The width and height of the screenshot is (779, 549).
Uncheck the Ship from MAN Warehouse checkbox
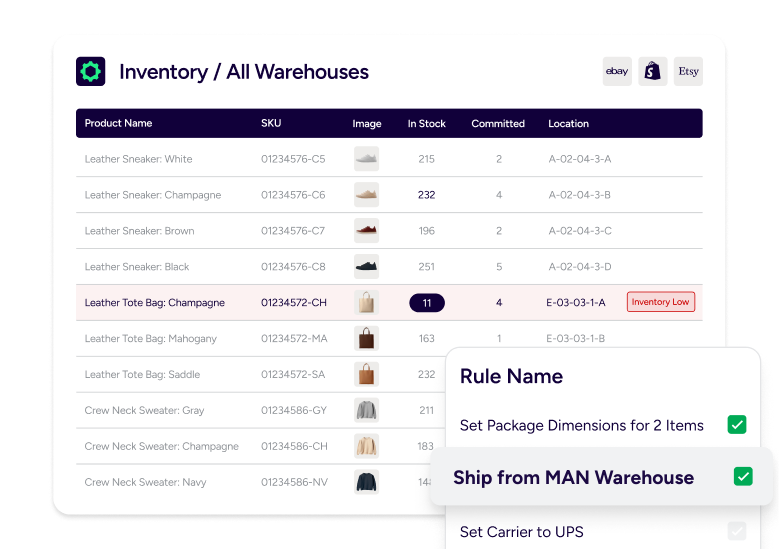pyautogui.click(x=743, y=477)
